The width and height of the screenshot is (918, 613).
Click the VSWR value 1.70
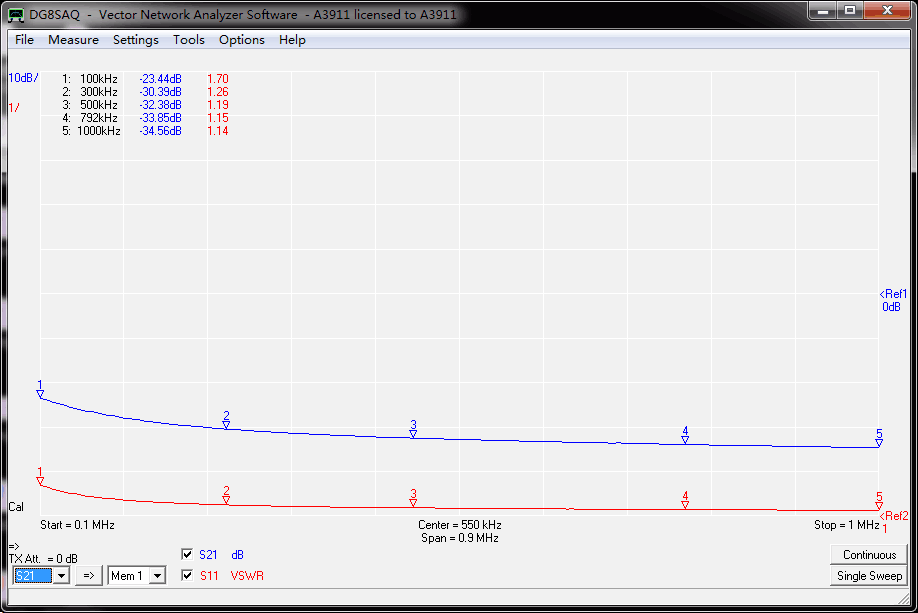point(218,78)
